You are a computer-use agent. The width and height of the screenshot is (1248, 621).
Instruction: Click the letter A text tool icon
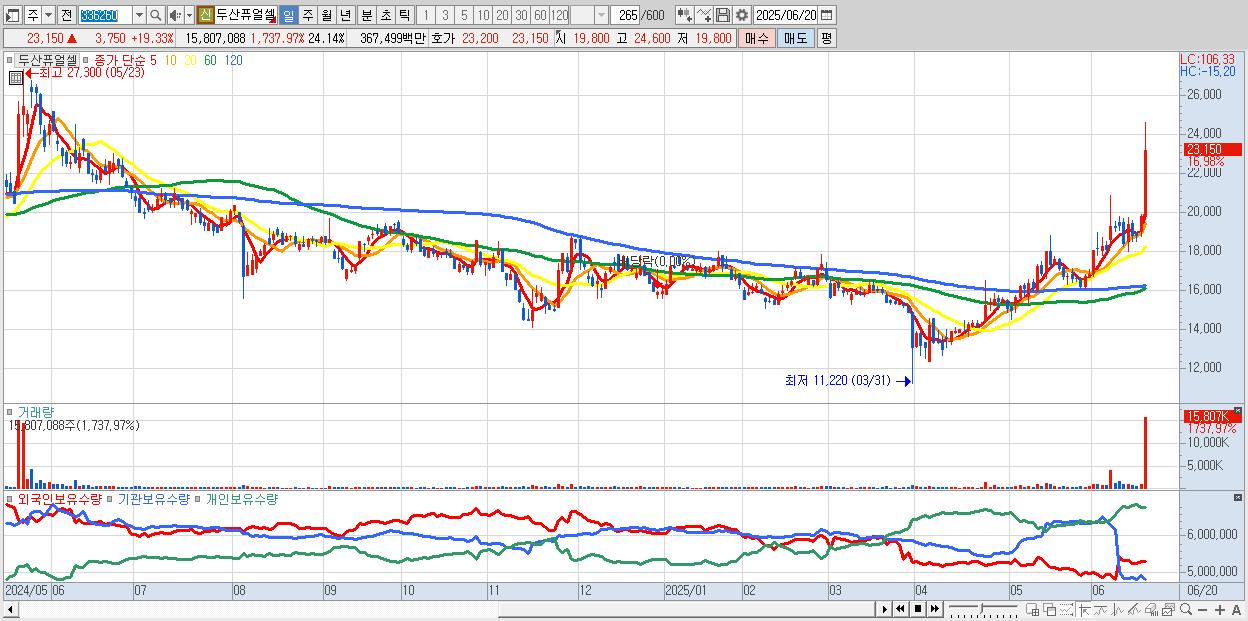[1236, 610]
